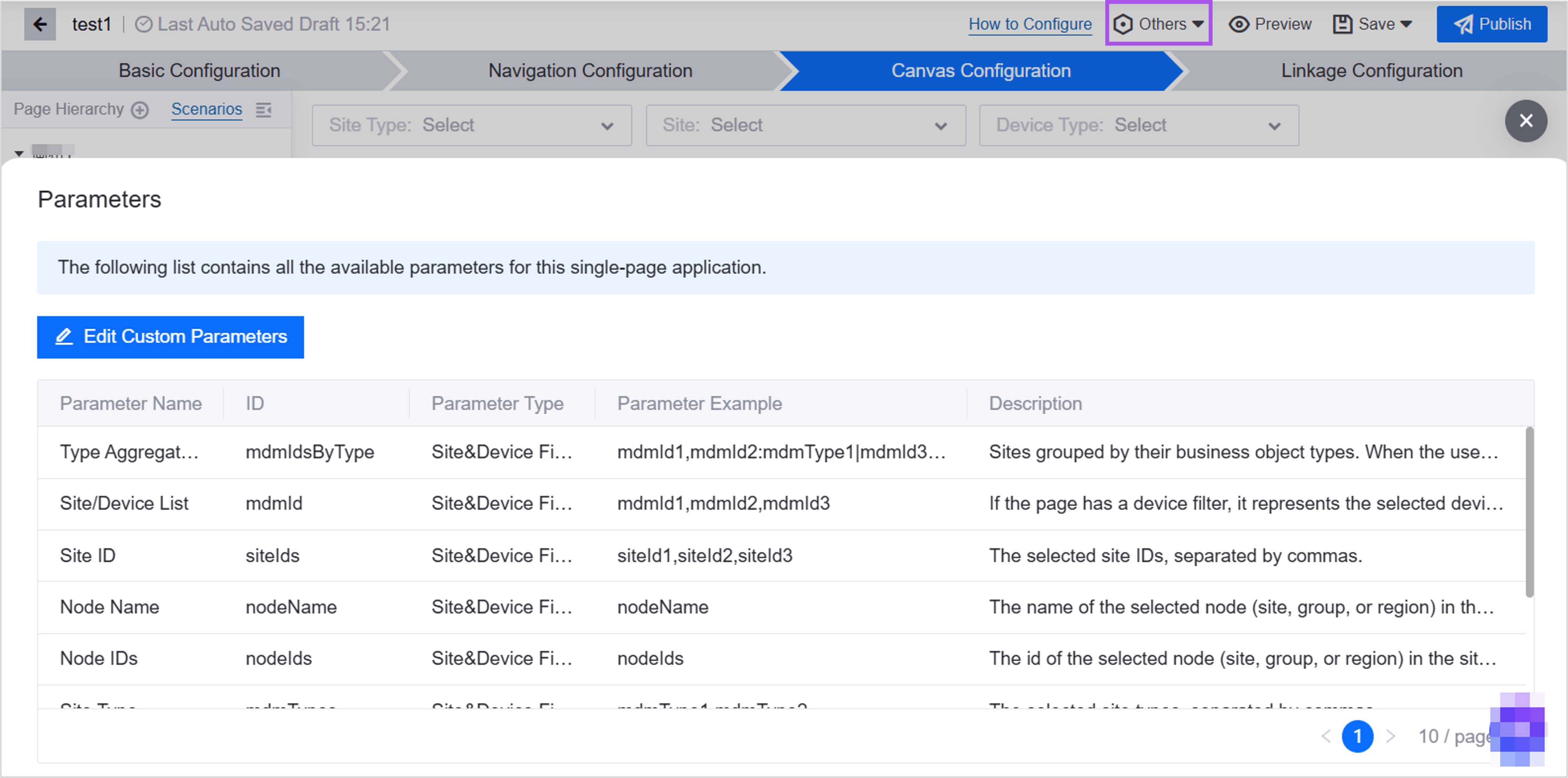
Task: Publish the application
Action: pyautogui.click(x=1492, y=24)
